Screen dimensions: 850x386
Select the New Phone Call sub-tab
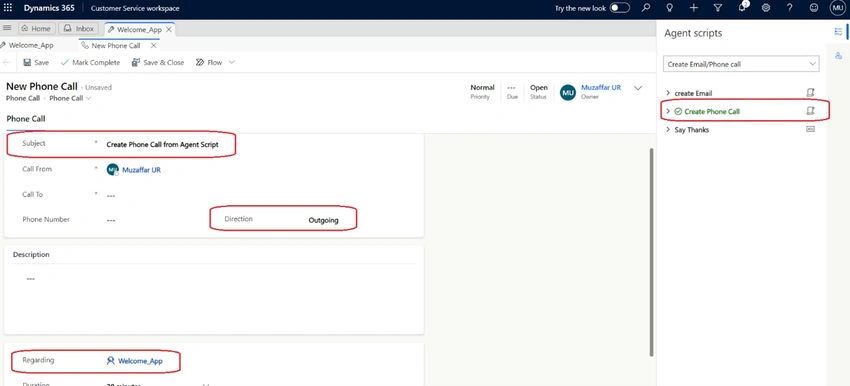click(111, 46)
